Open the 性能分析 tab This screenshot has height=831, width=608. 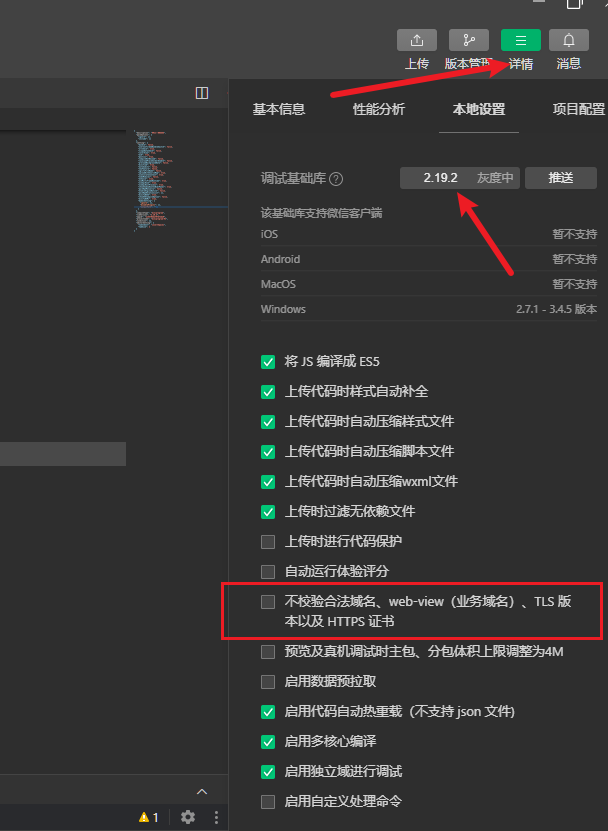[379, 110]
